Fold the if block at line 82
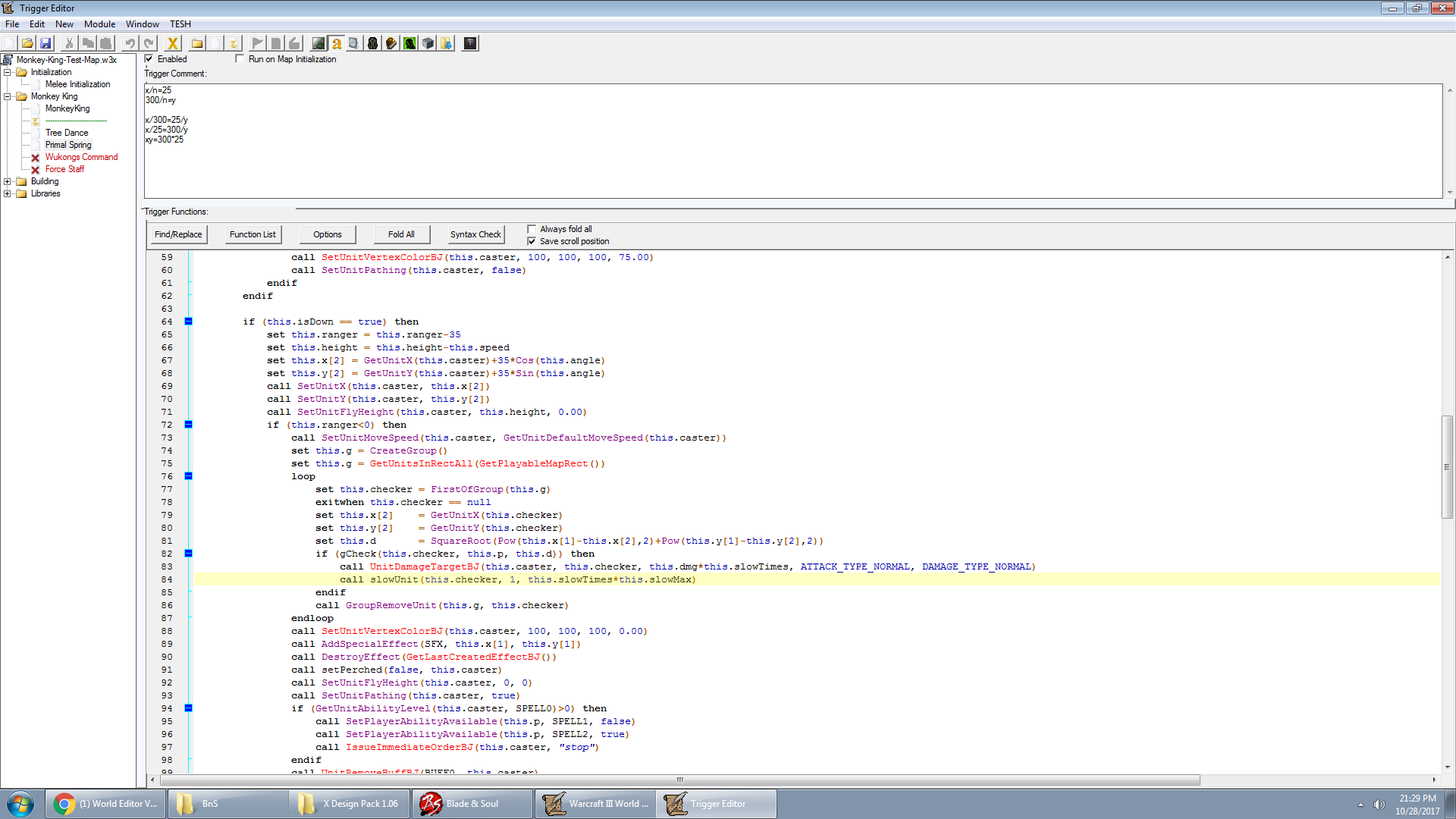Viewport: 1456px width, 819px height. [x=189, y=554]
